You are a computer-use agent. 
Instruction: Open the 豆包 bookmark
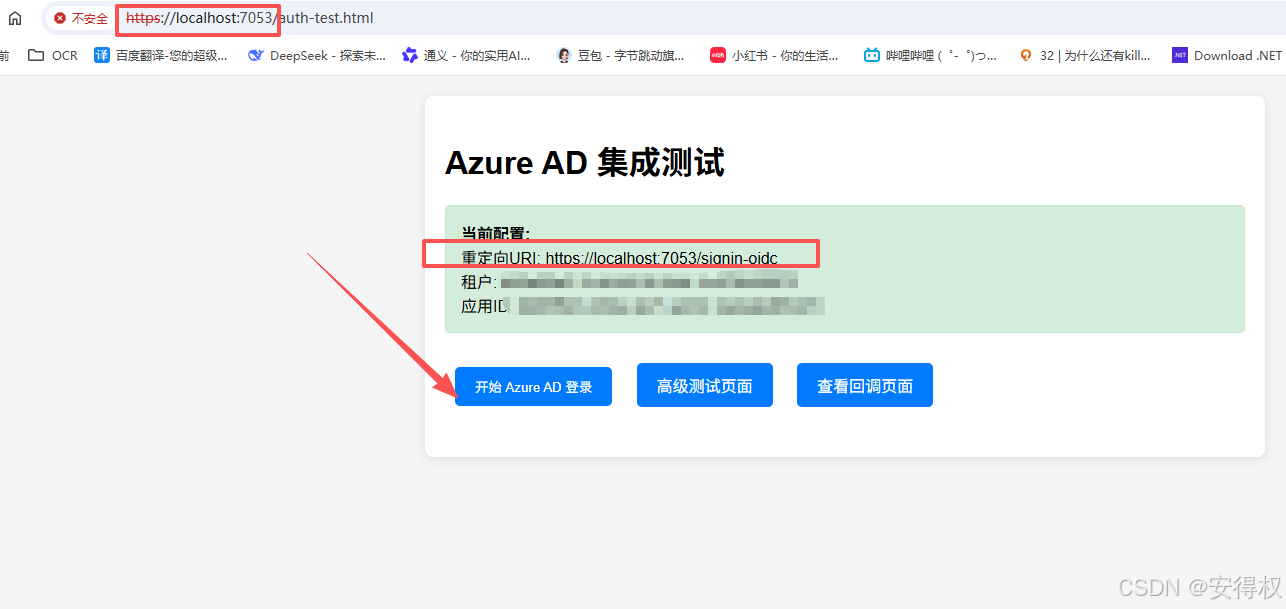pos(620,56)
